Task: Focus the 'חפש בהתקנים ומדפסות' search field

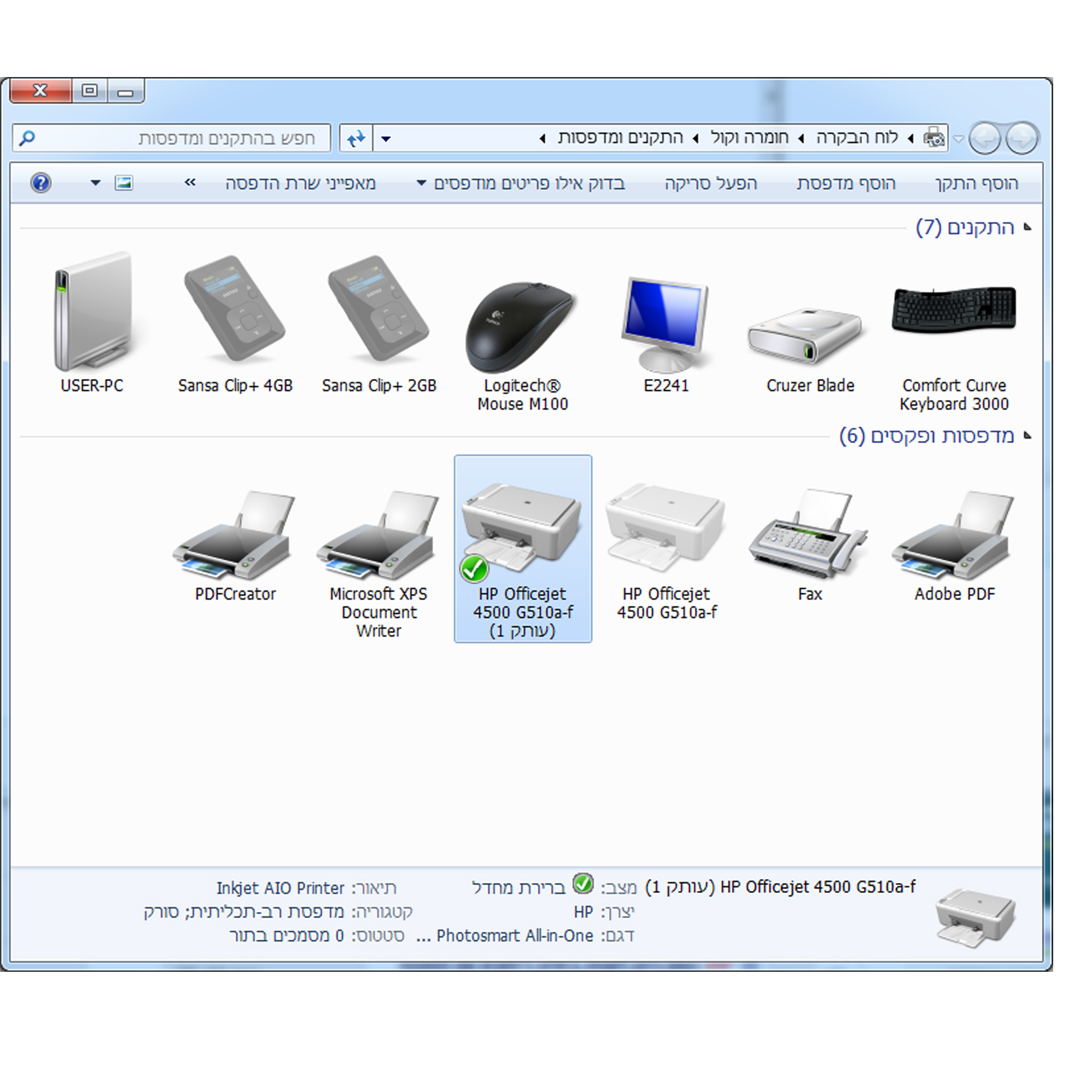Action: (171, 138)
